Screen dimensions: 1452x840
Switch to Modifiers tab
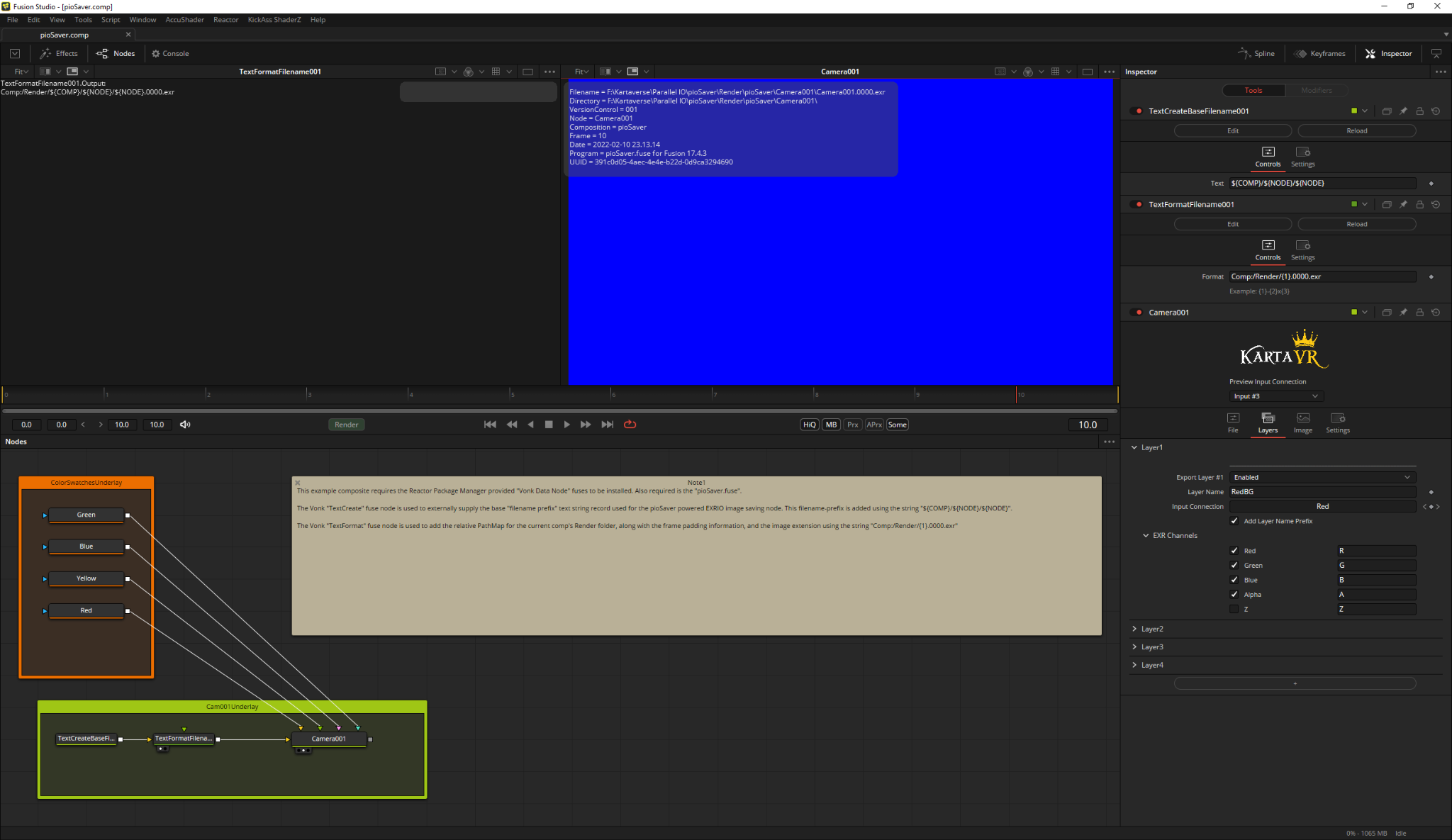click(1316, 90)
